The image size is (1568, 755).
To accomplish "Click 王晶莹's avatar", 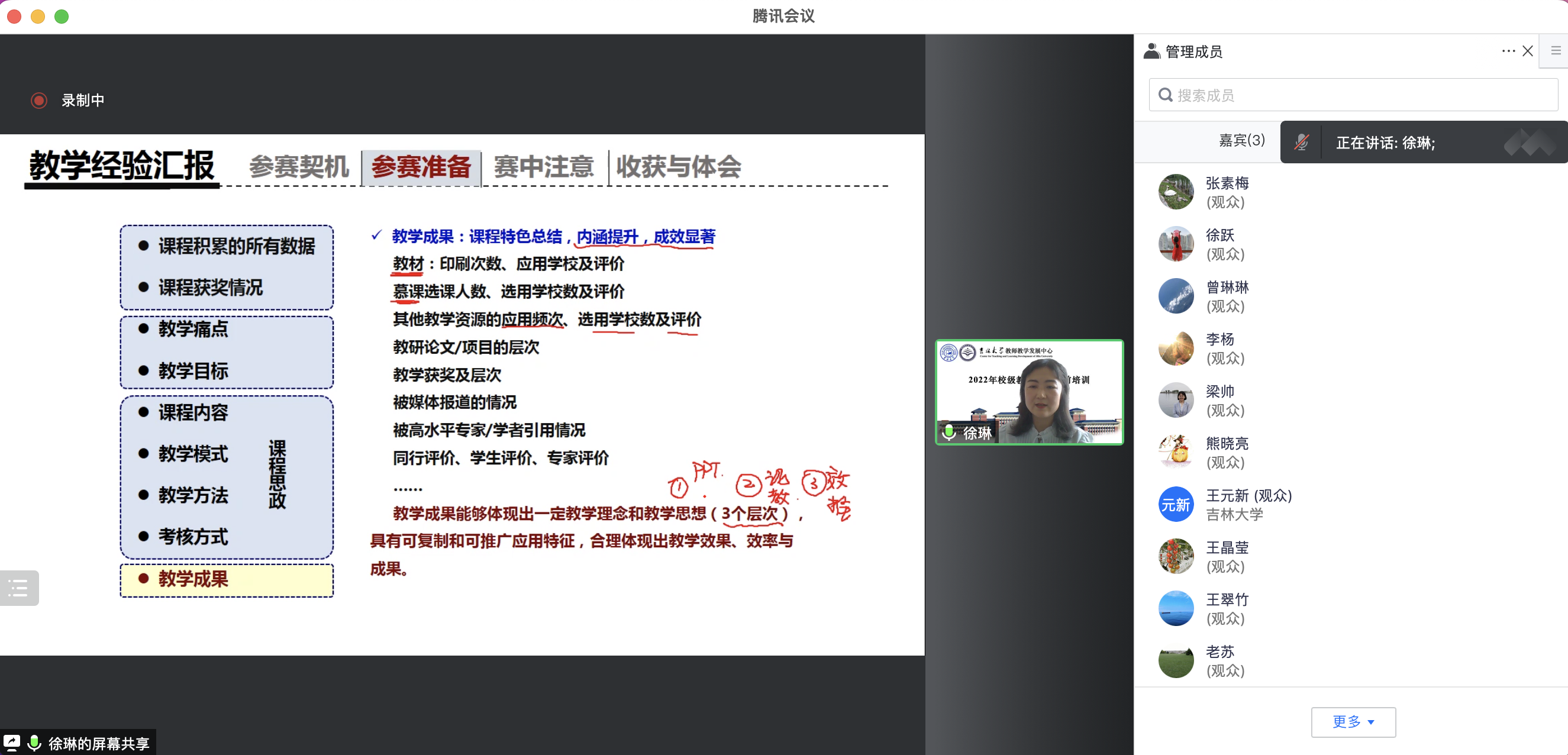I will (x=1175, y=556).
